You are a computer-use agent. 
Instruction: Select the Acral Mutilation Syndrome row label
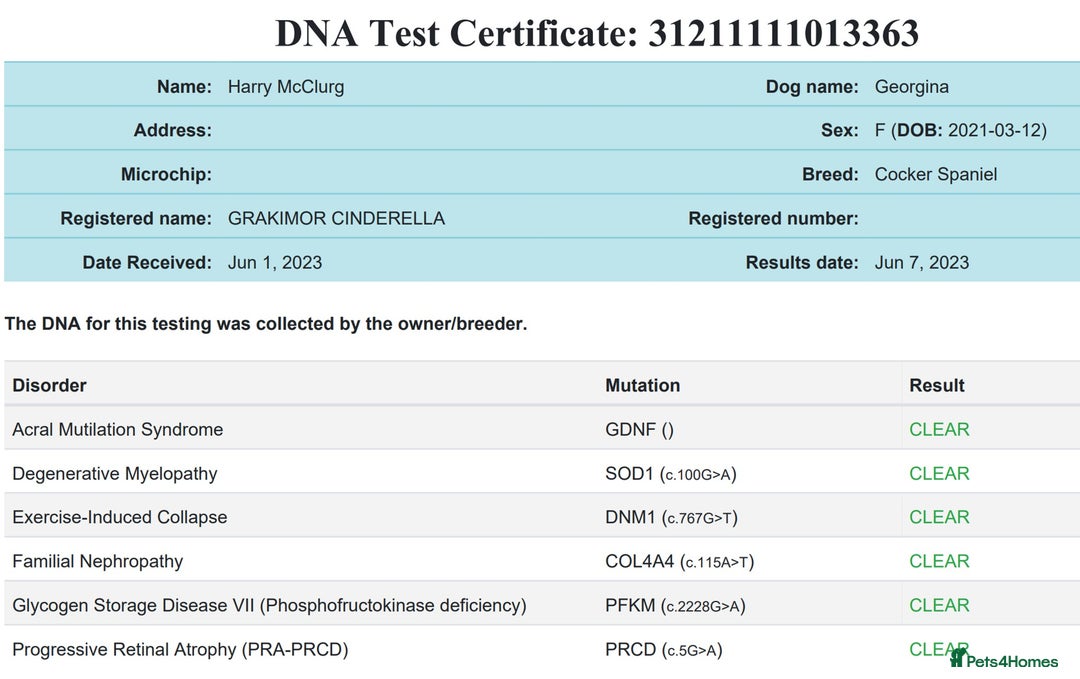click(x=118, y=430)
